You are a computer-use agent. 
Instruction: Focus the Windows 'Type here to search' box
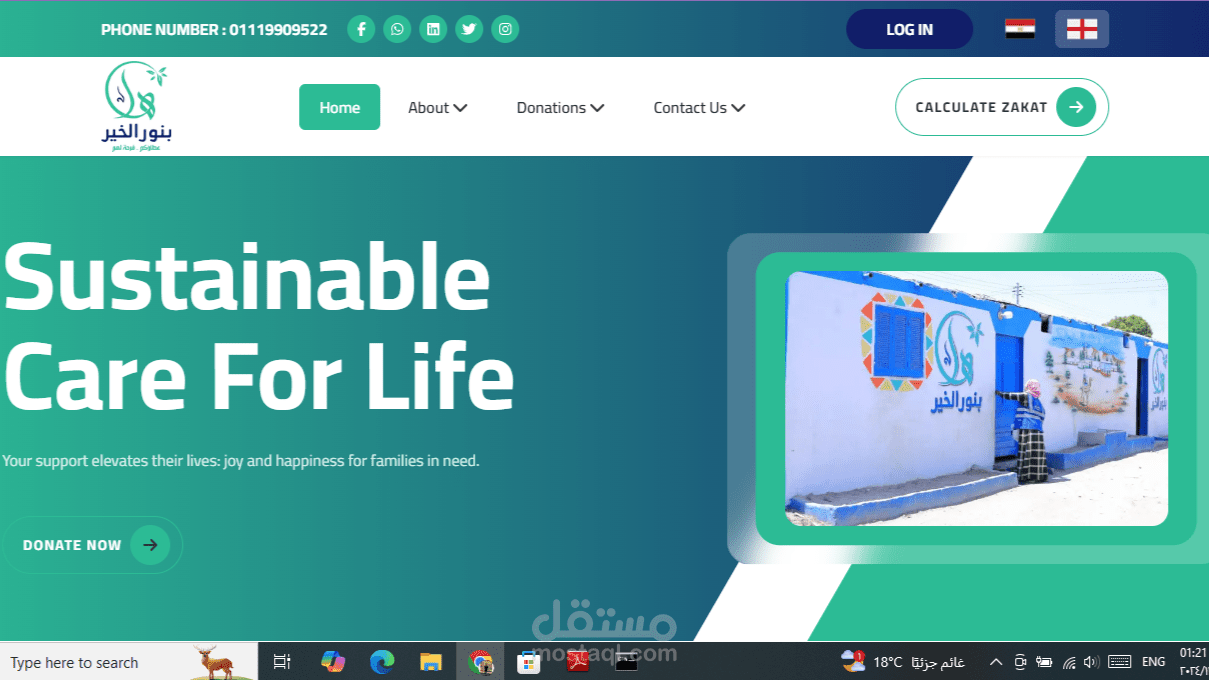pyautogui.click(x=128, y=662)
